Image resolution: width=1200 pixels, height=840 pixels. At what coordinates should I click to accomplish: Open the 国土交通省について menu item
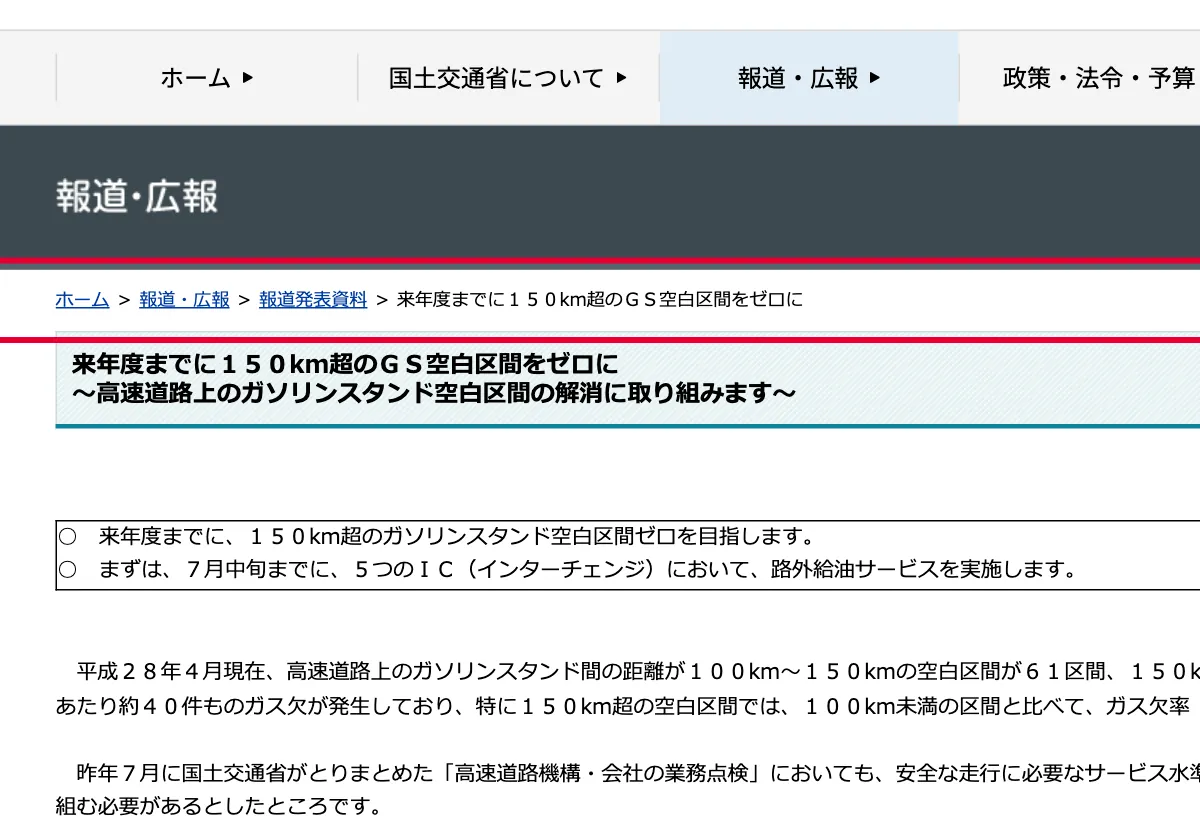tap(508, 78)
